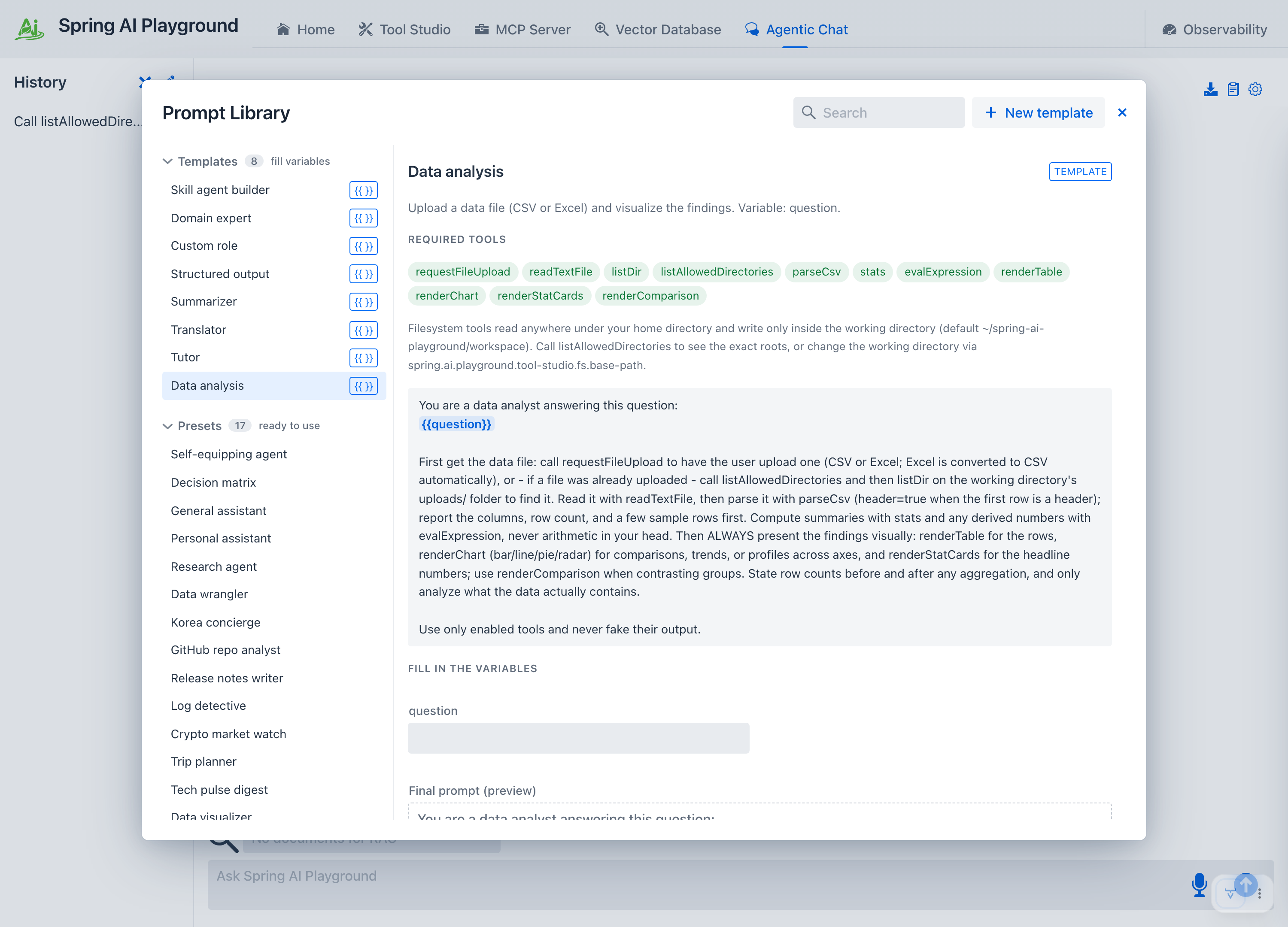Click the search magnifier icon in Prompt Library

point(808,112)
